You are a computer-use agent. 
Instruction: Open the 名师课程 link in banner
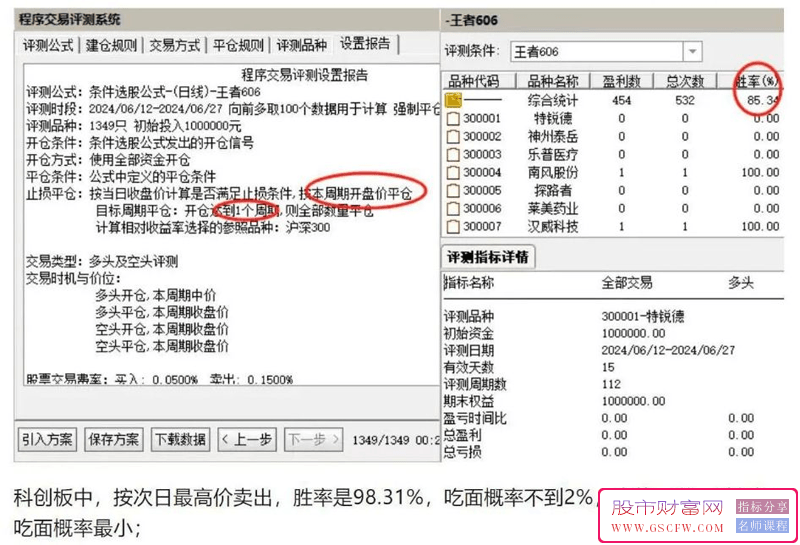tap(762, 526)
